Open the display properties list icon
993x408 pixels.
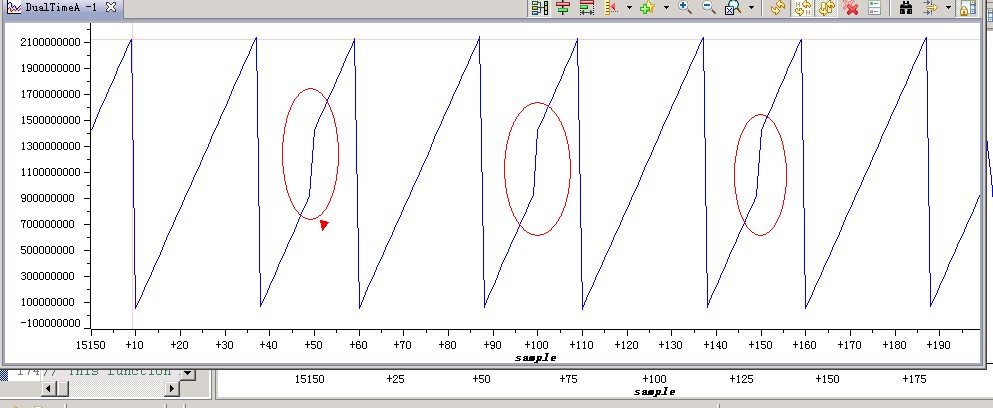[x=875, y=8]
